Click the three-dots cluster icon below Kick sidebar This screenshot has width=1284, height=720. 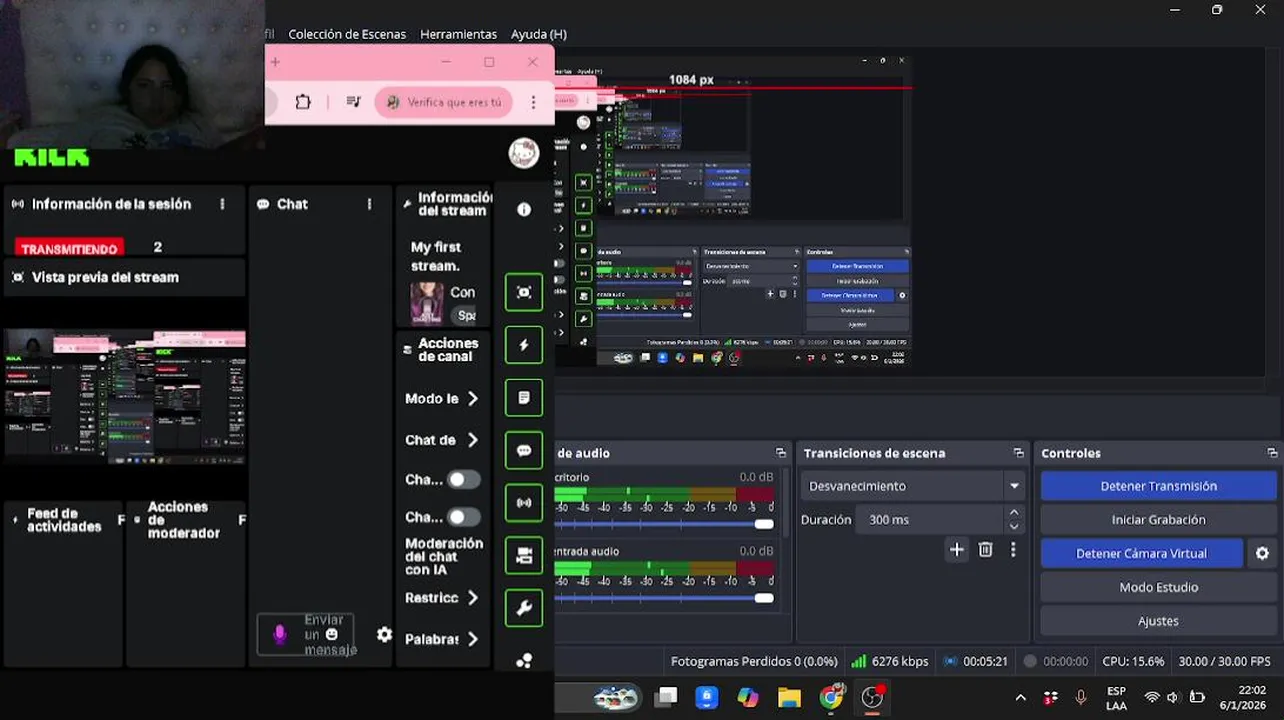[524, 660]
